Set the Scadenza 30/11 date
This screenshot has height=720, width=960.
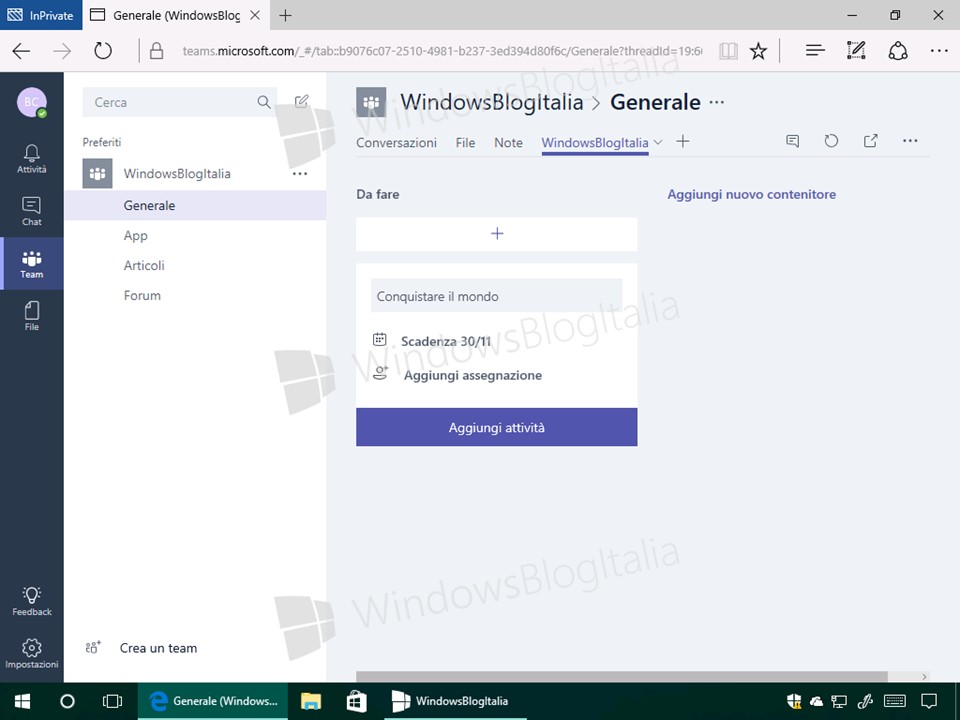click(446, 341)
